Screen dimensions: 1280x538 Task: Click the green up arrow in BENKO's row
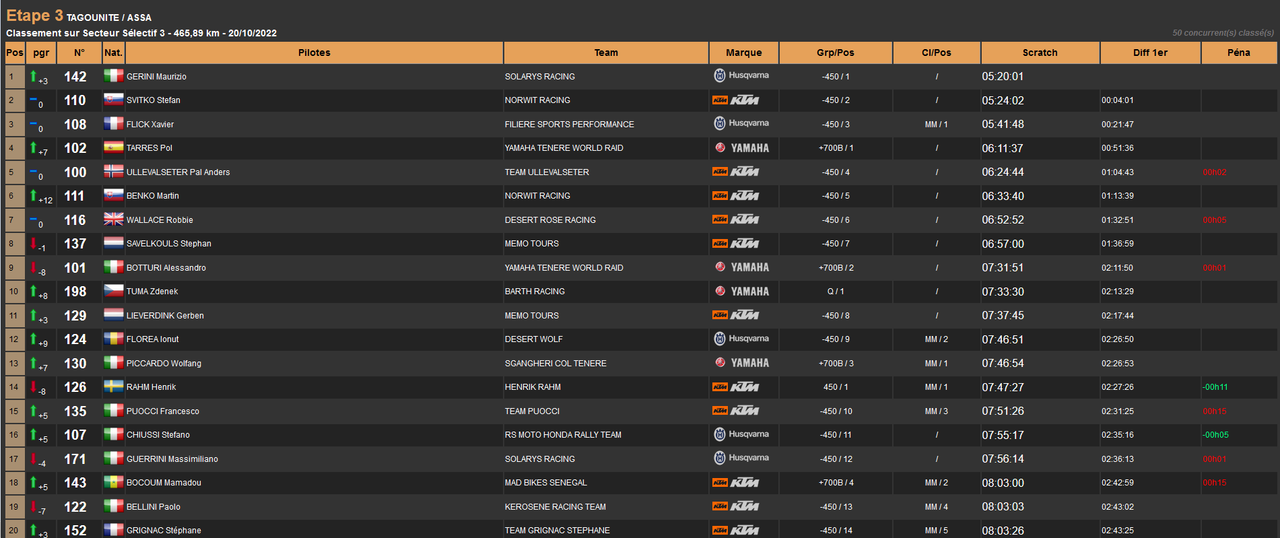click(x=33, y=196)
